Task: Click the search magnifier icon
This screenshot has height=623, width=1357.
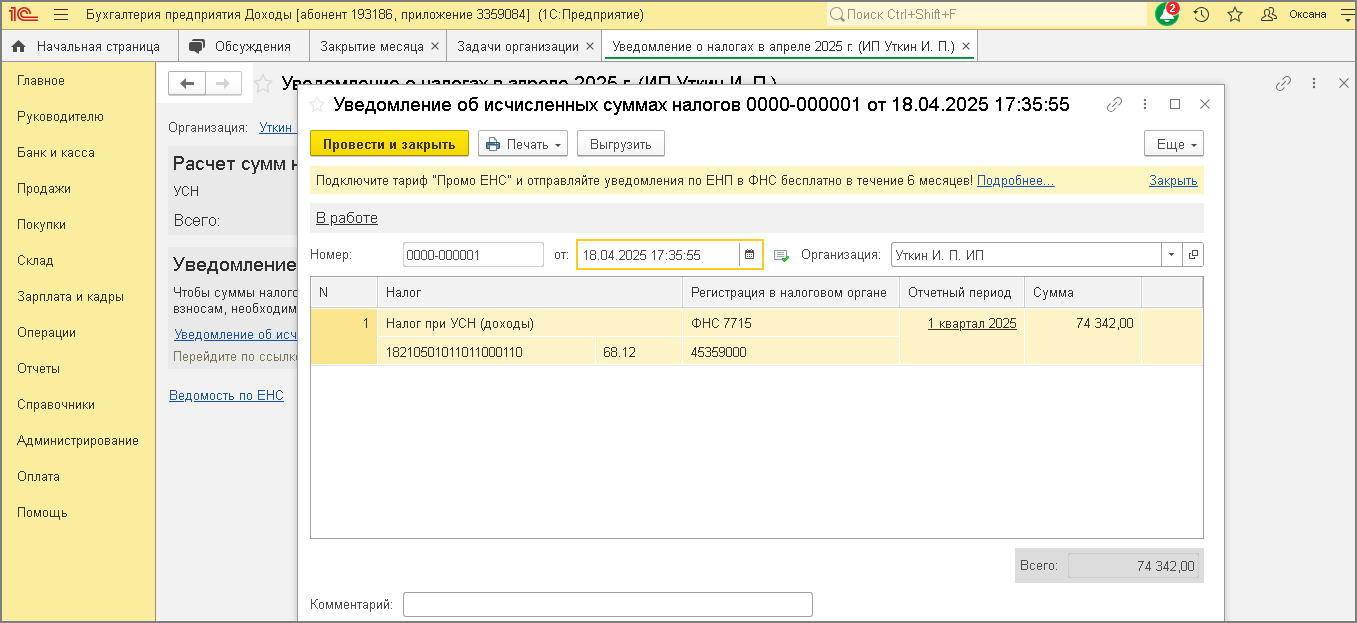Action: tap(837, 15)
